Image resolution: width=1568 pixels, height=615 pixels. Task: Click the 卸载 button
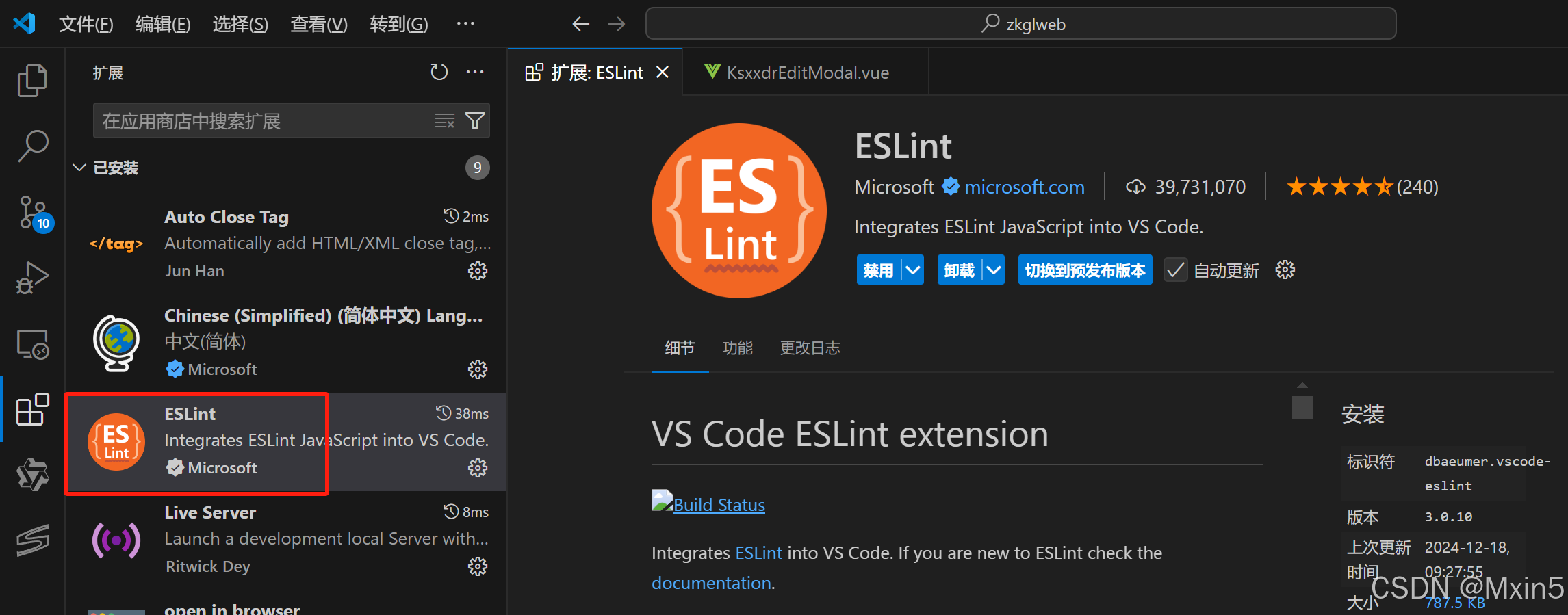(x=960, y=270)
